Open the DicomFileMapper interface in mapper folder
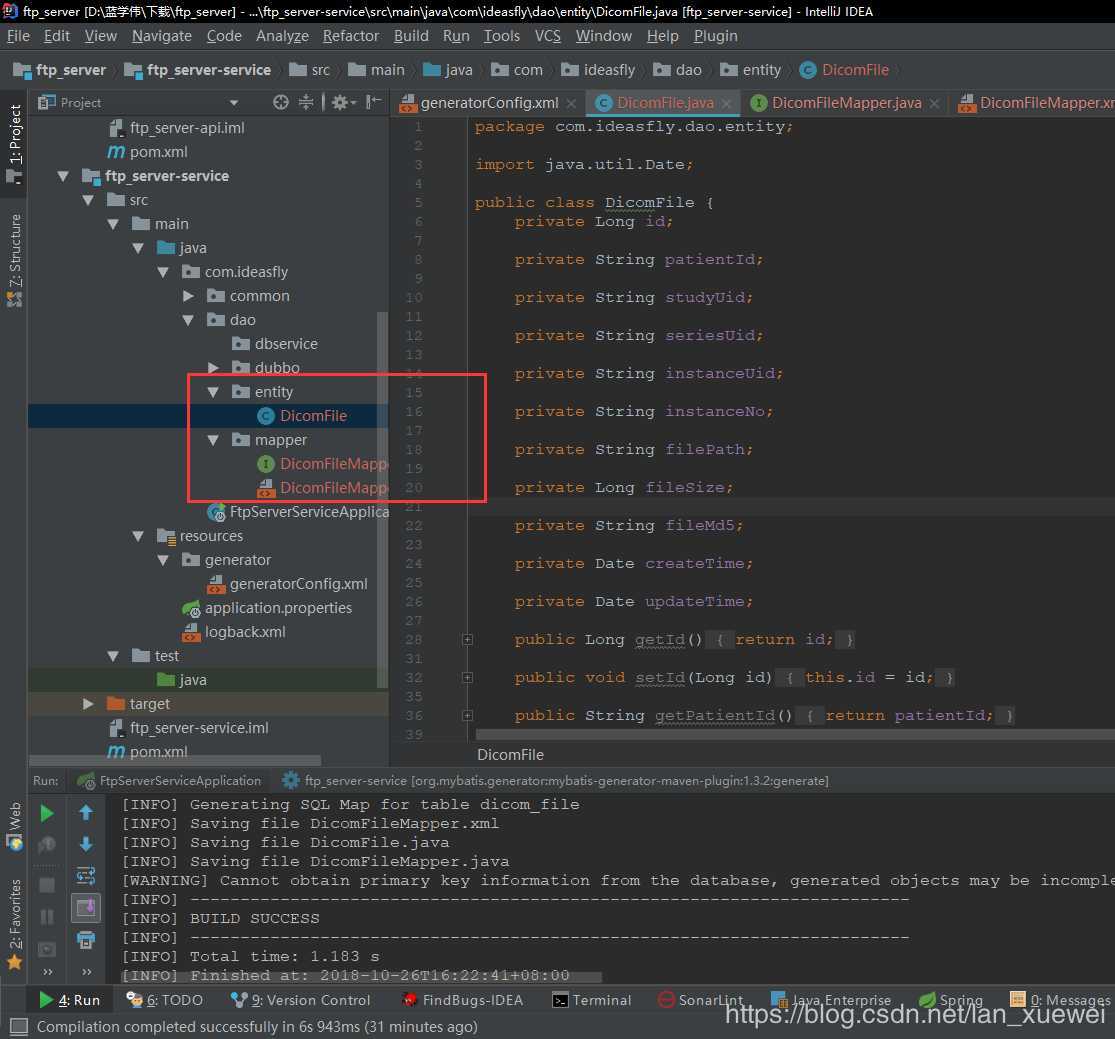Image resolution: width=1115 pixels, height=1039 pixels. 322,464
